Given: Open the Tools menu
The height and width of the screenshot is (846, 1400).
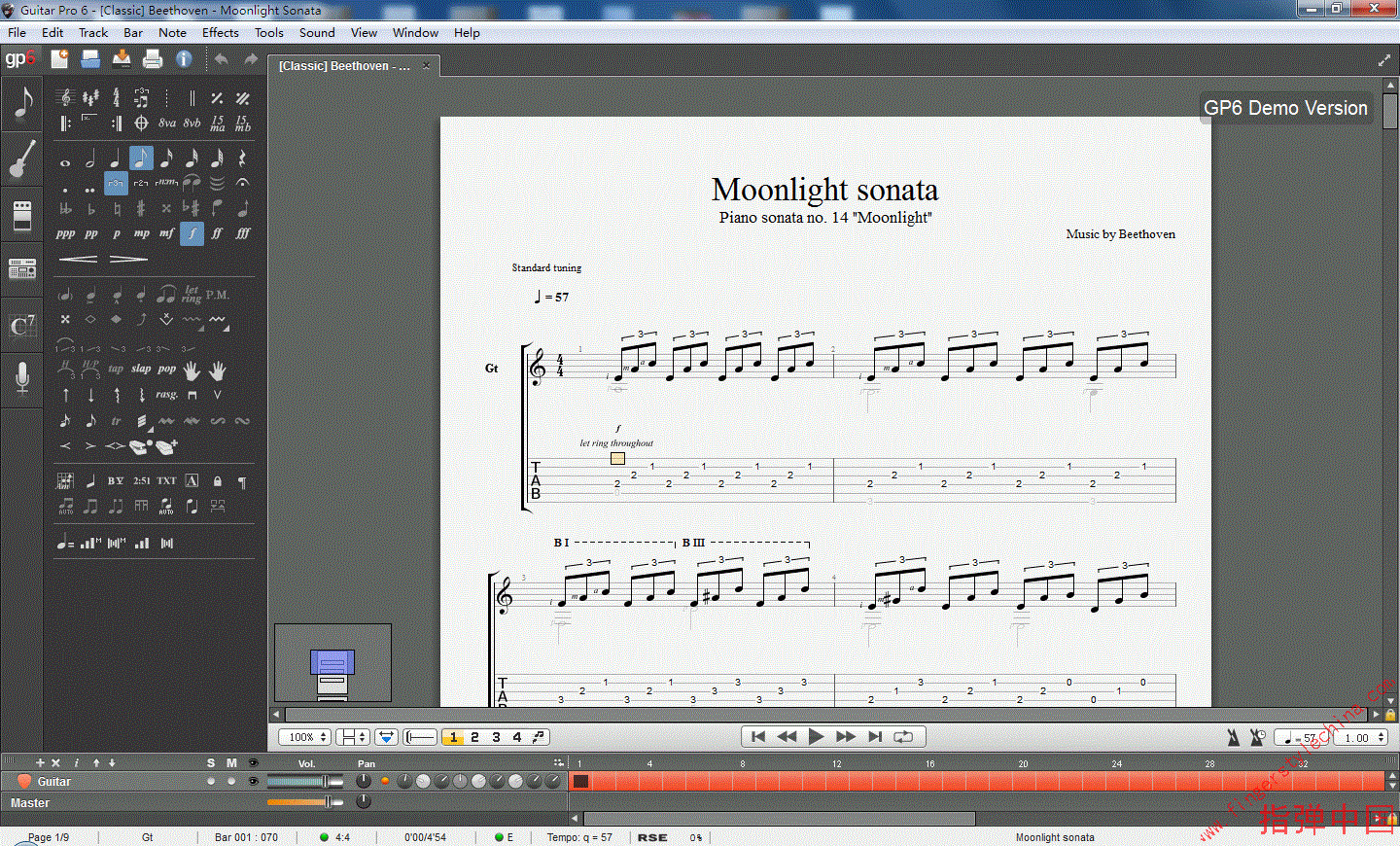Looking at the screenshot, I should pyautogui.click(x=269, y=32).
